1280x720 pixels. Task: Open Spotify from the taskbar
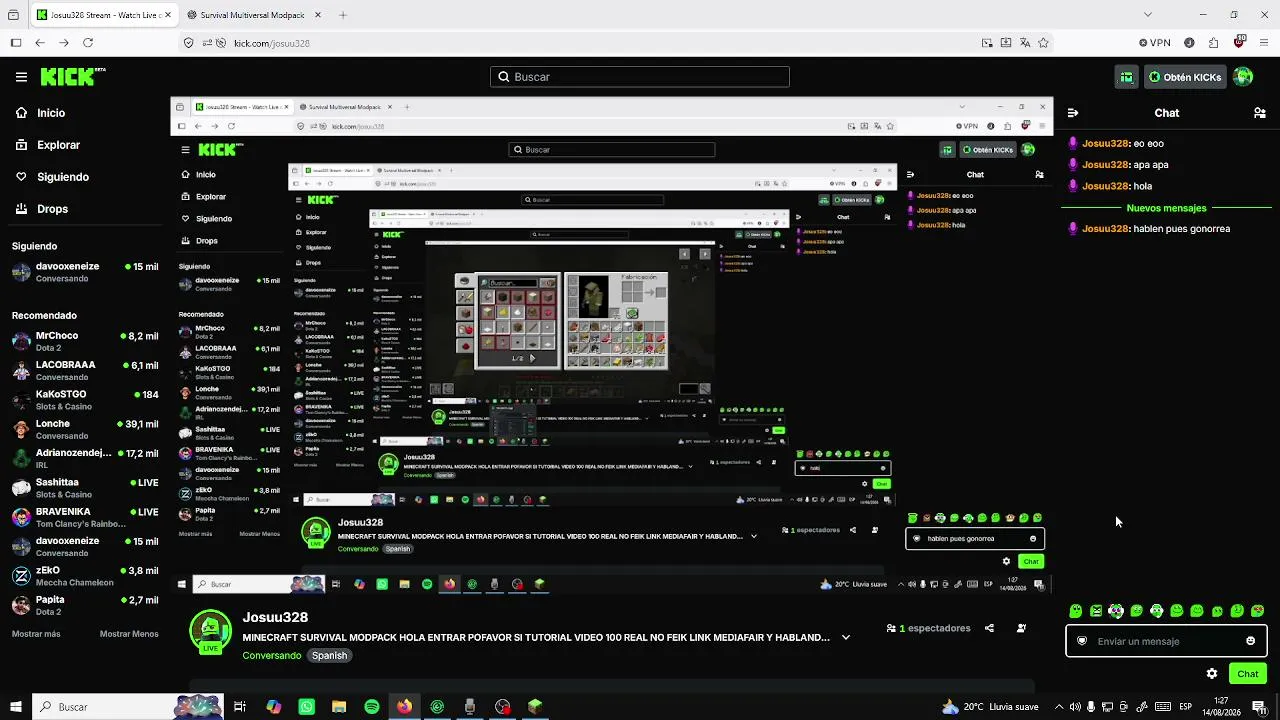click(x=372, y=707)
